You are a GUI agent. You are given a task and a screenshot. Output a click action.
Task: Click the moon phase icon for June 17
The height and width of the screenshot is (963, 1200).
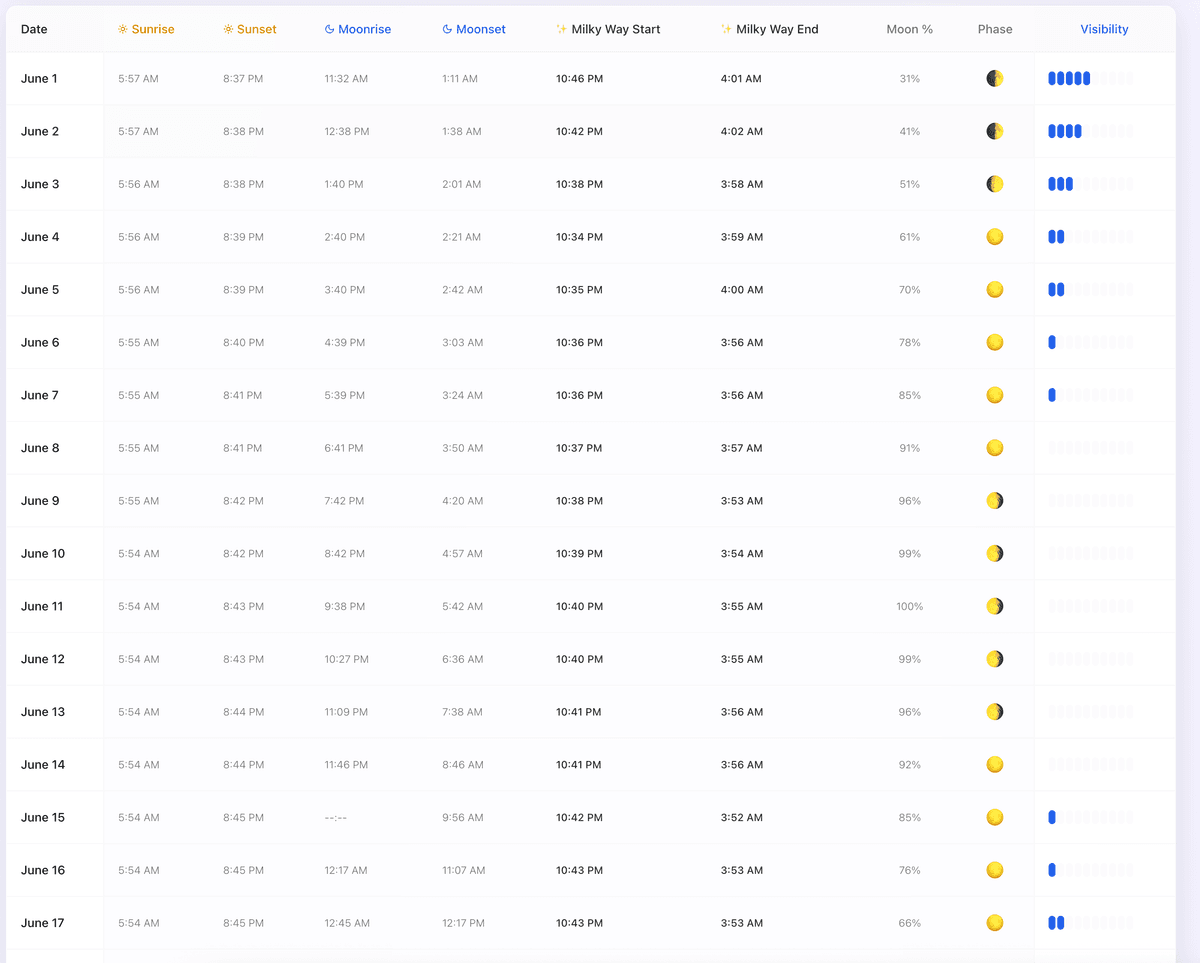(x=995, y=923)
